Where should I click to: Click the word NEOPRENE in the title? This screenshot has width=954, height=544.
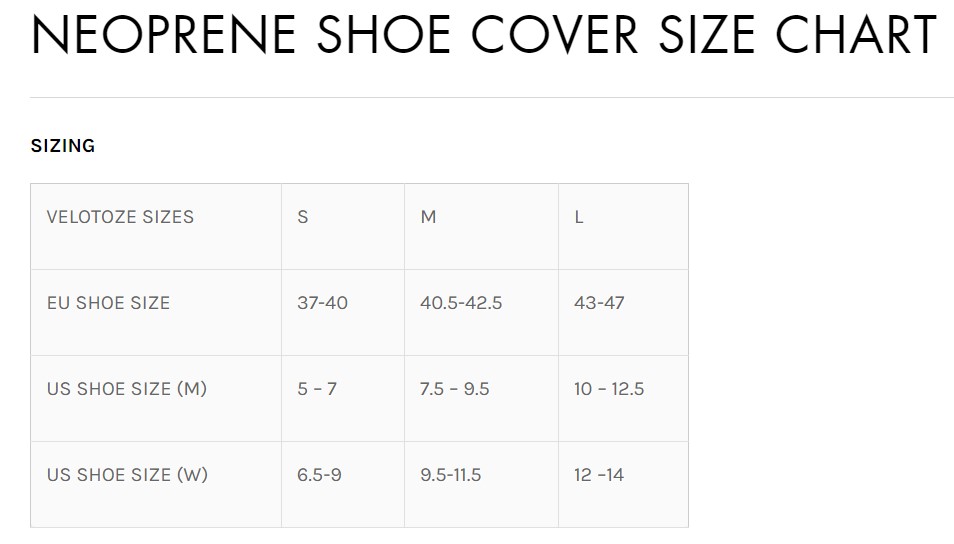[x=164, y=36]
